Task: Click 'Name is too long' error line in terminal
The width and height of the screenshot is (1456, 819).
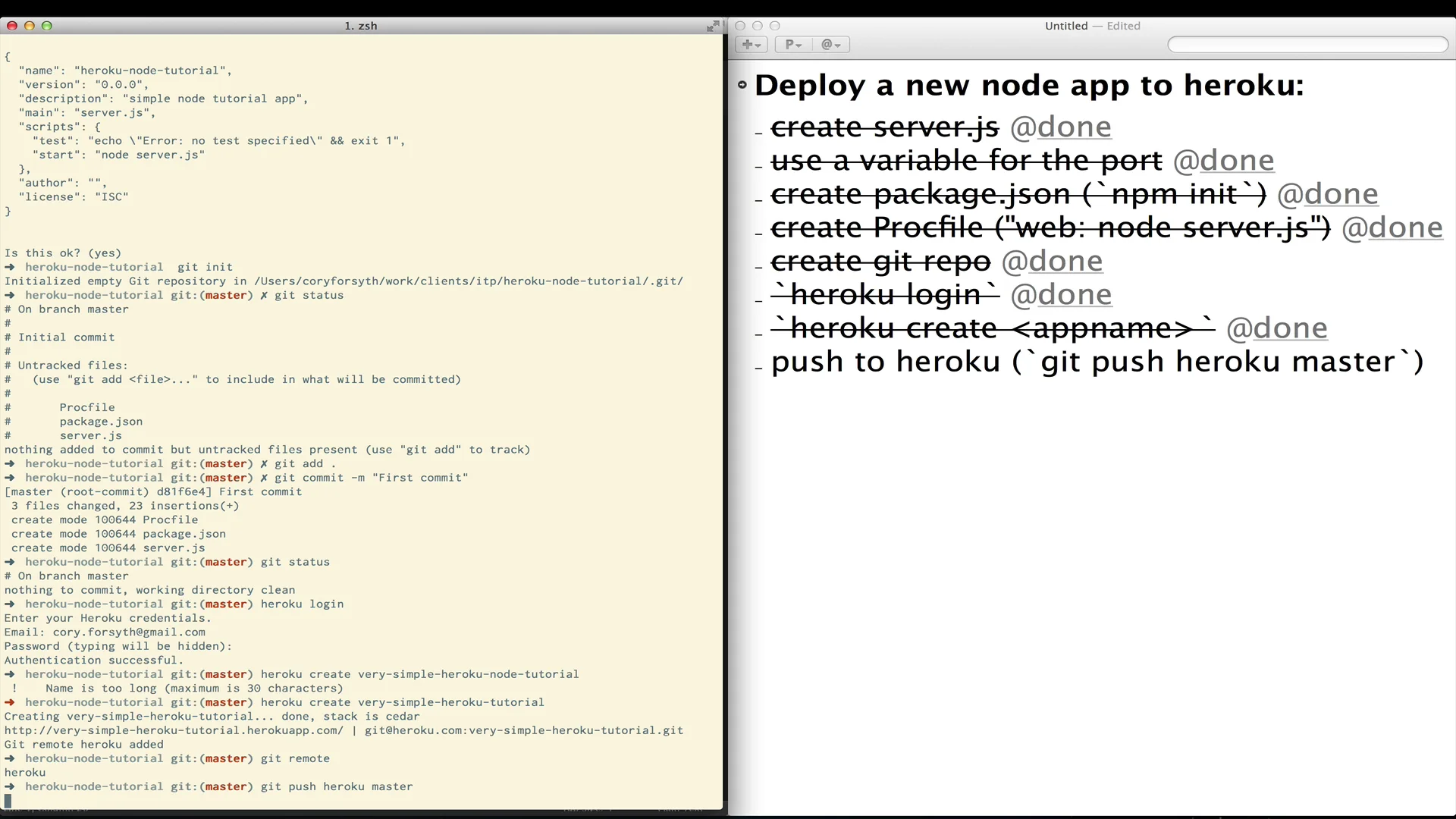Action: (x=194, y=689)
